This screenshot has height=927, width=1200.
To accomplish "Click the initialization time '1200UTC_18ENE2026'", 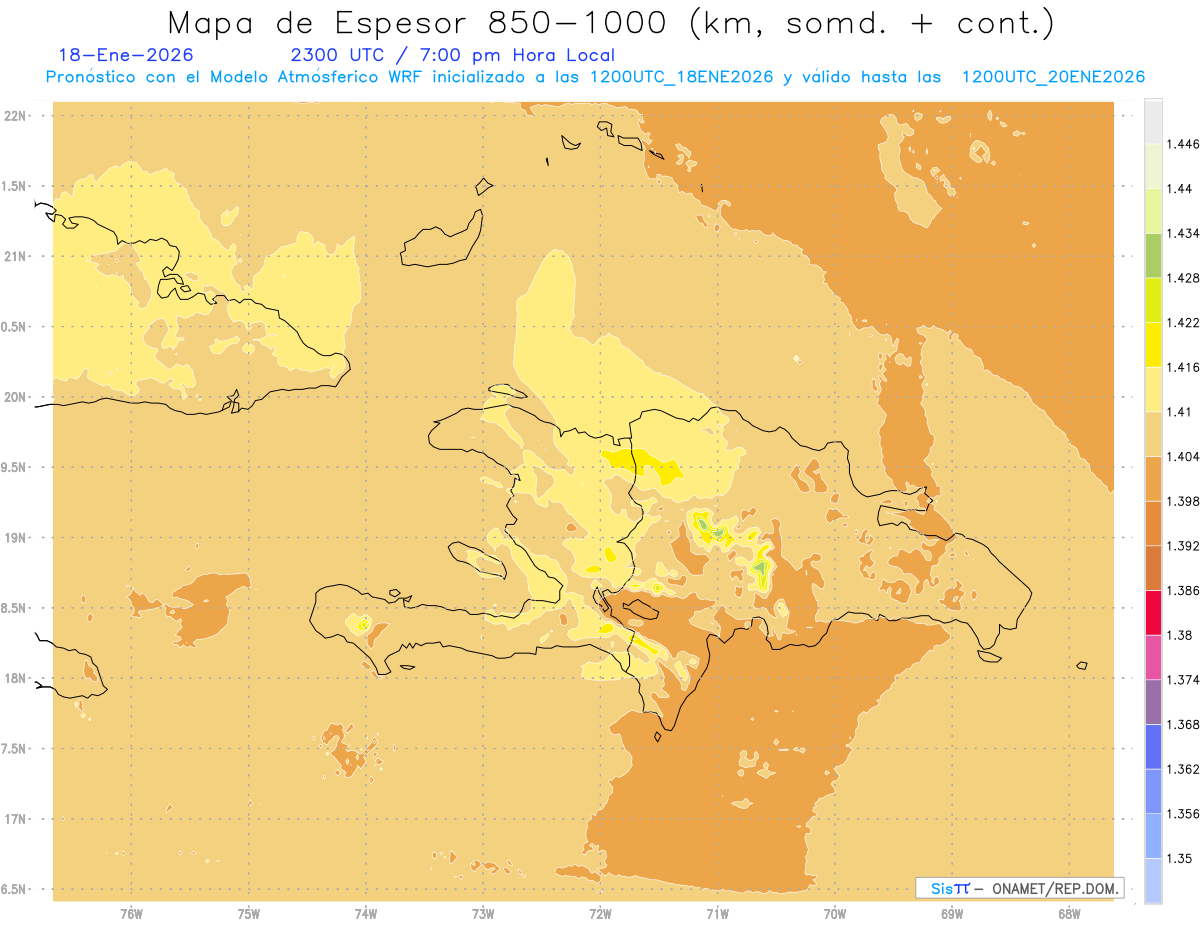I will (x=681, y=77).
